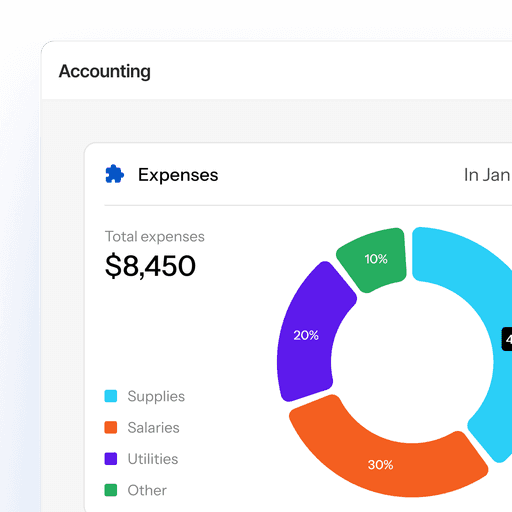This screenshot has height=512, width=512.
Task: Click the Utilities legend label
Action: 153,459
